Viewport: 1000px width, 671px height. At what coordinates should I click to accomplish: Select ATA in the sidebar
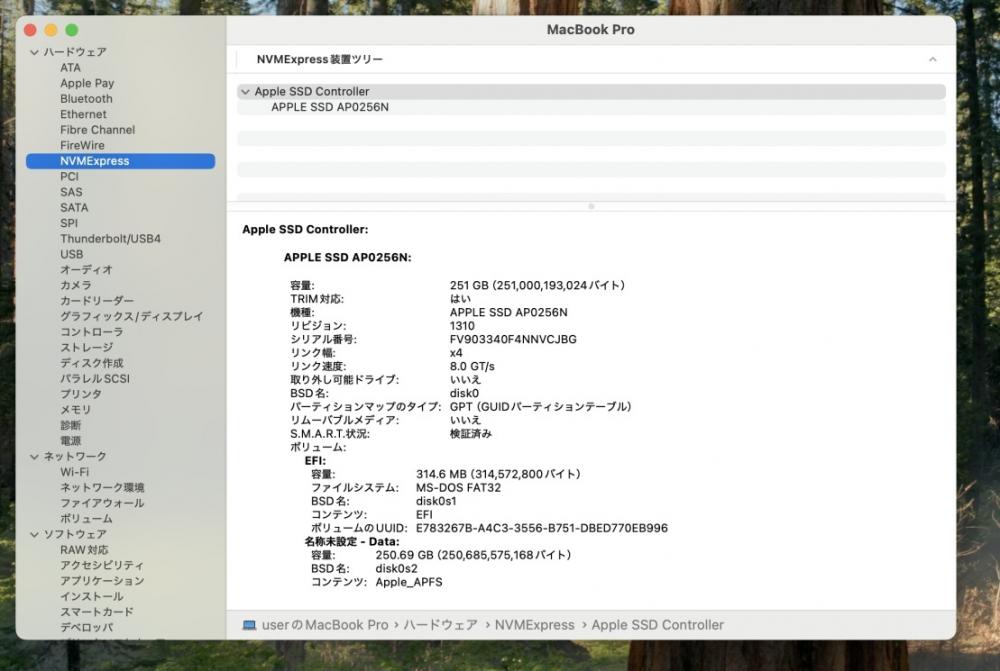click(70, 68)
